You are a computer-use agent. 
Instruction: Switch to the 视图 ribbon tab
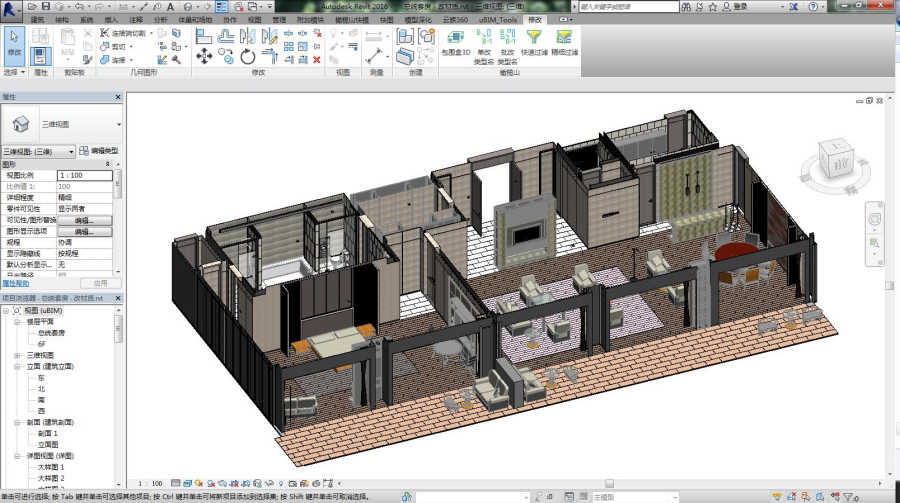254,19
